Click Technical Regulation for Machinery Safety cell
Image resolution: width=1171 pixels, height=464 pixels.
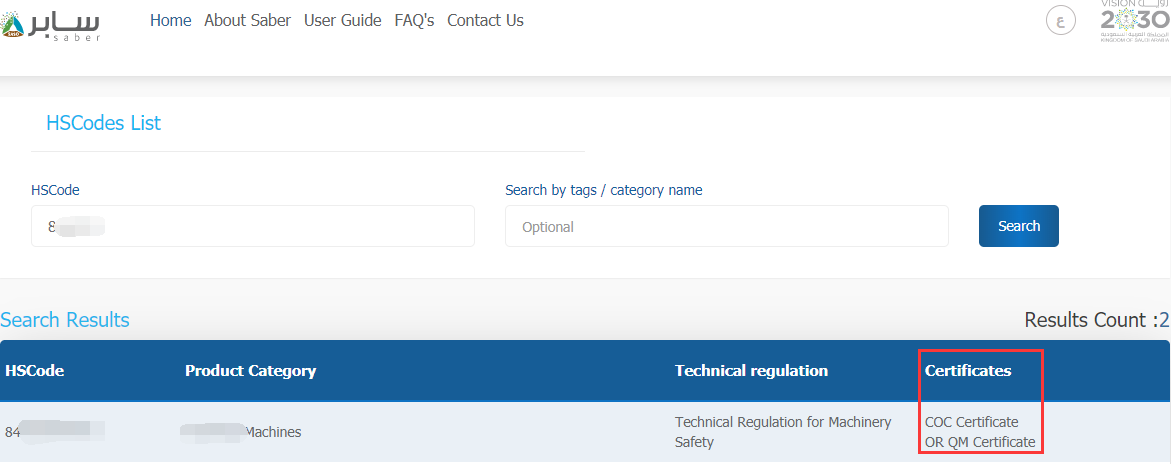(783, 432)
